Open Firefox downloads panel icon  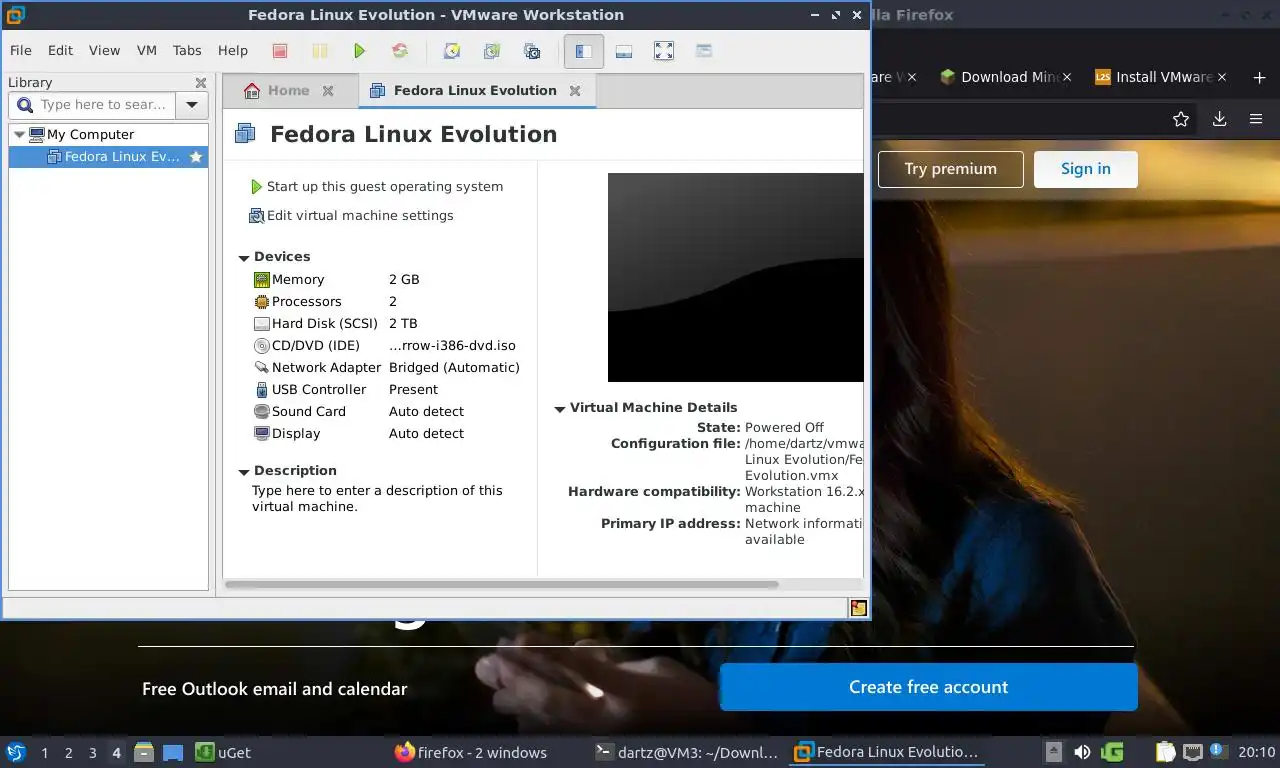1219,119
